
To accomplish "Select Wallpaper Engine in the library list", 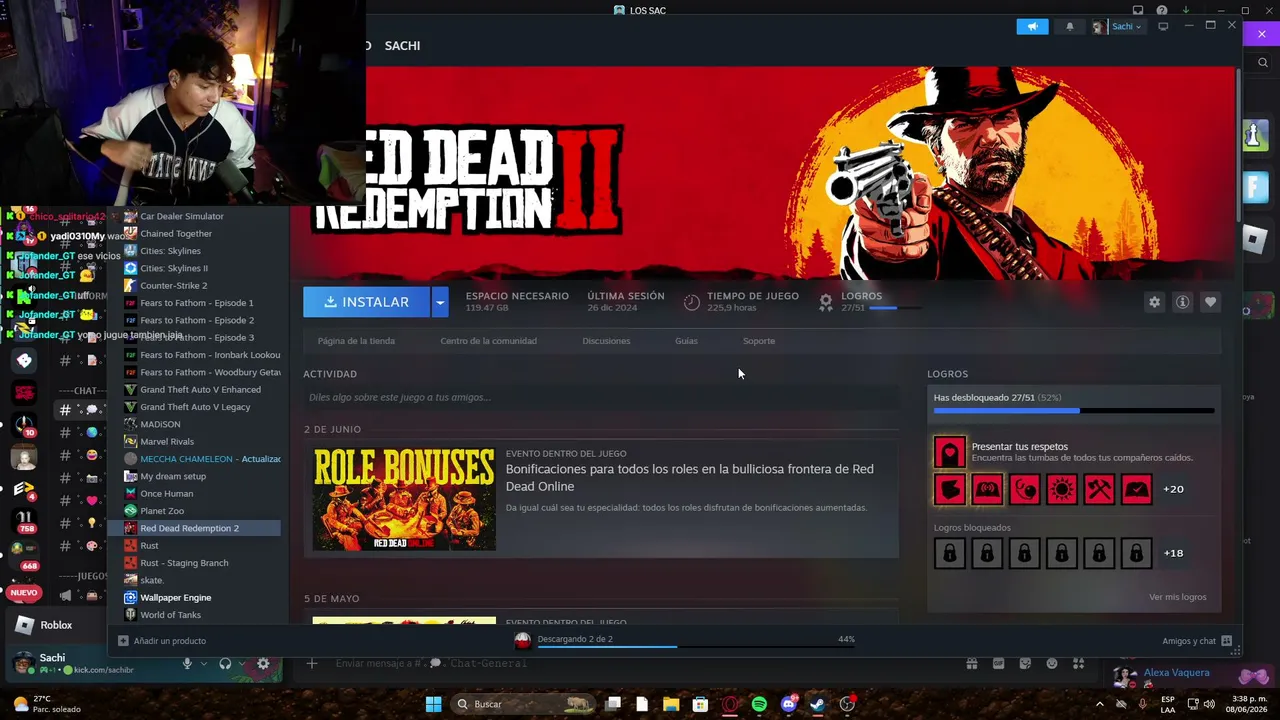I will tap(176, 598).
